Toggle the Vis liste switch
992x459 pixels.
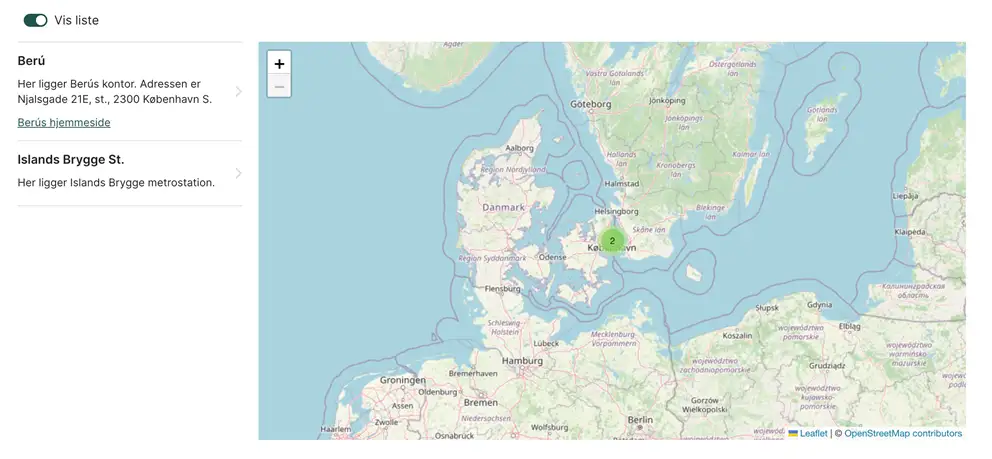(x=35, y=20)
